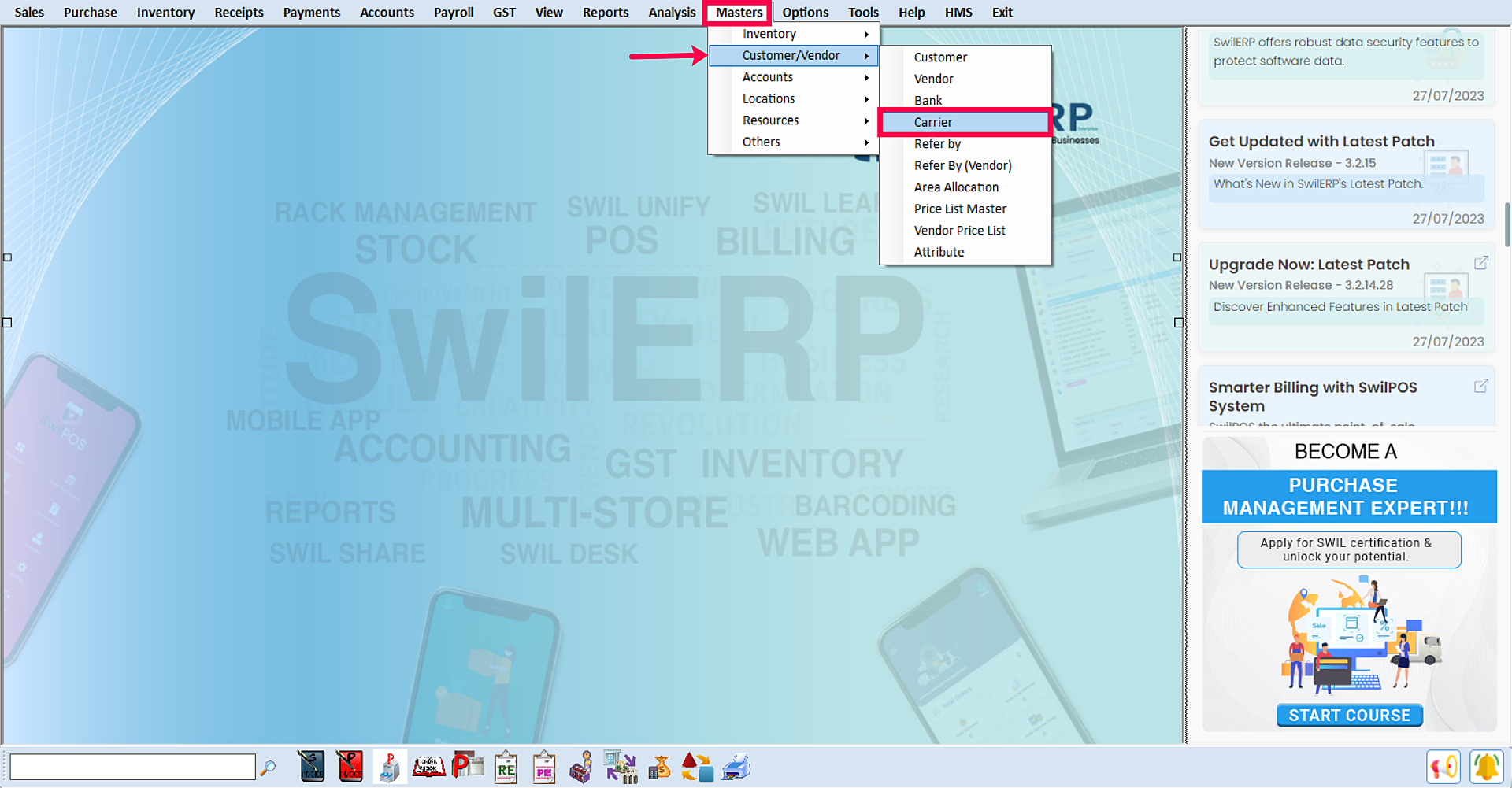Choose Carrier from the Customer/Vendor submenu
The image size is (1512, 788).
point(965,122)
